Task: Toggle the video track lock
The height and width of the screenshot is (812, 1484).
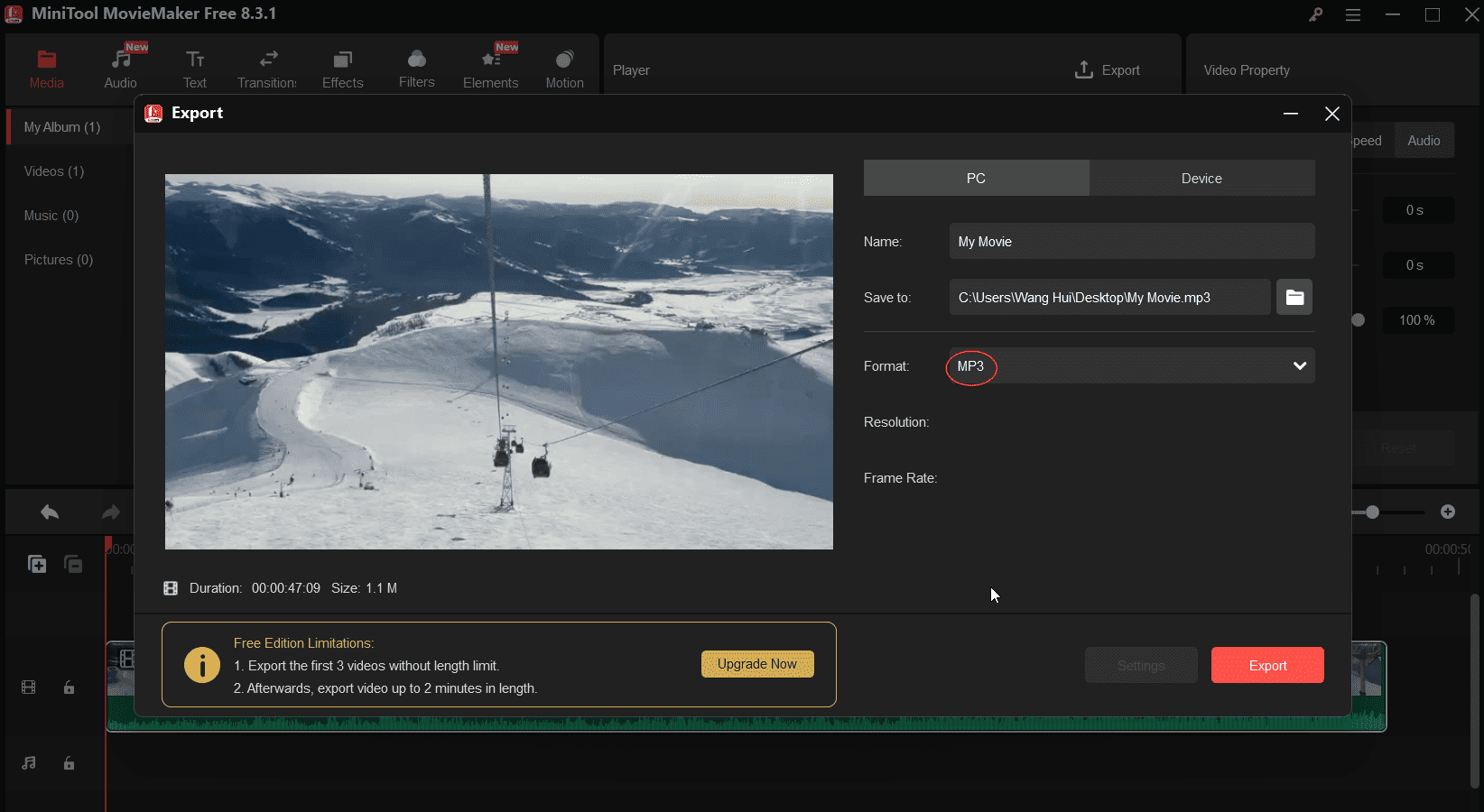Action: pyautogui.click(x=69, y=687)
